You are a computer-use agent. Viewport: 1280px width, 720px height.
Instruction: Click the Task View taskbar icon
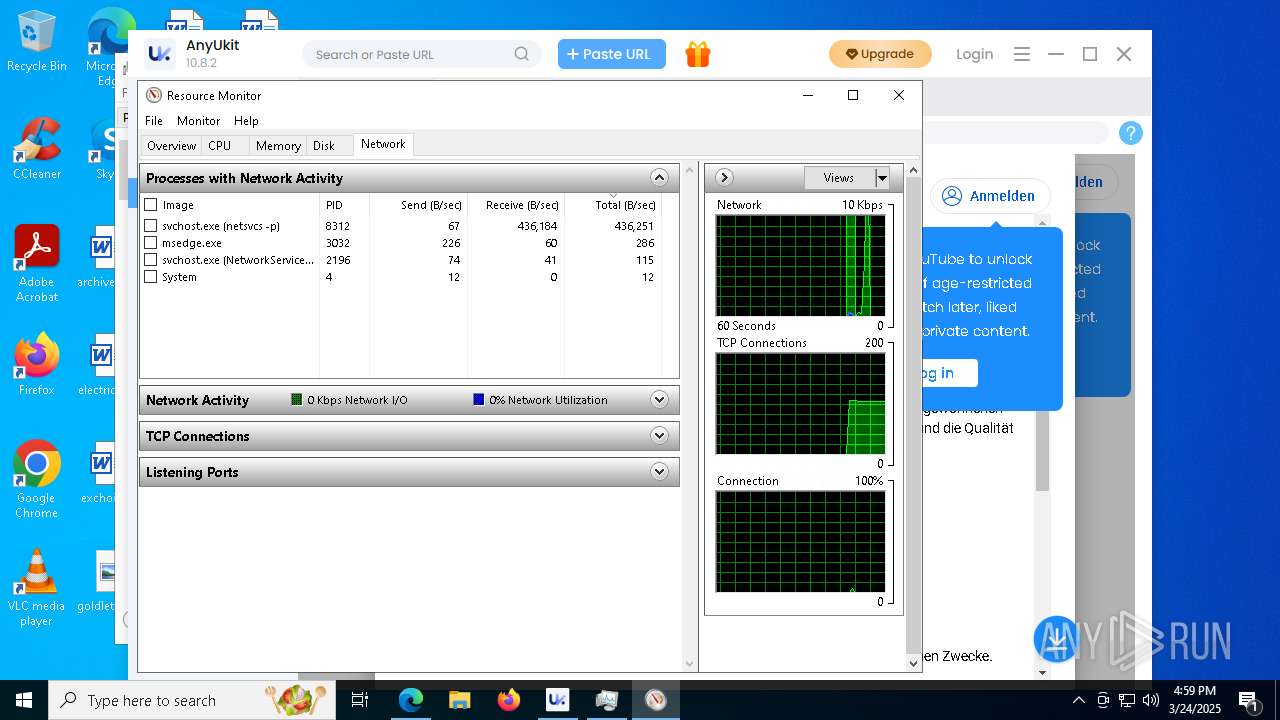click(x=360, y=700)
